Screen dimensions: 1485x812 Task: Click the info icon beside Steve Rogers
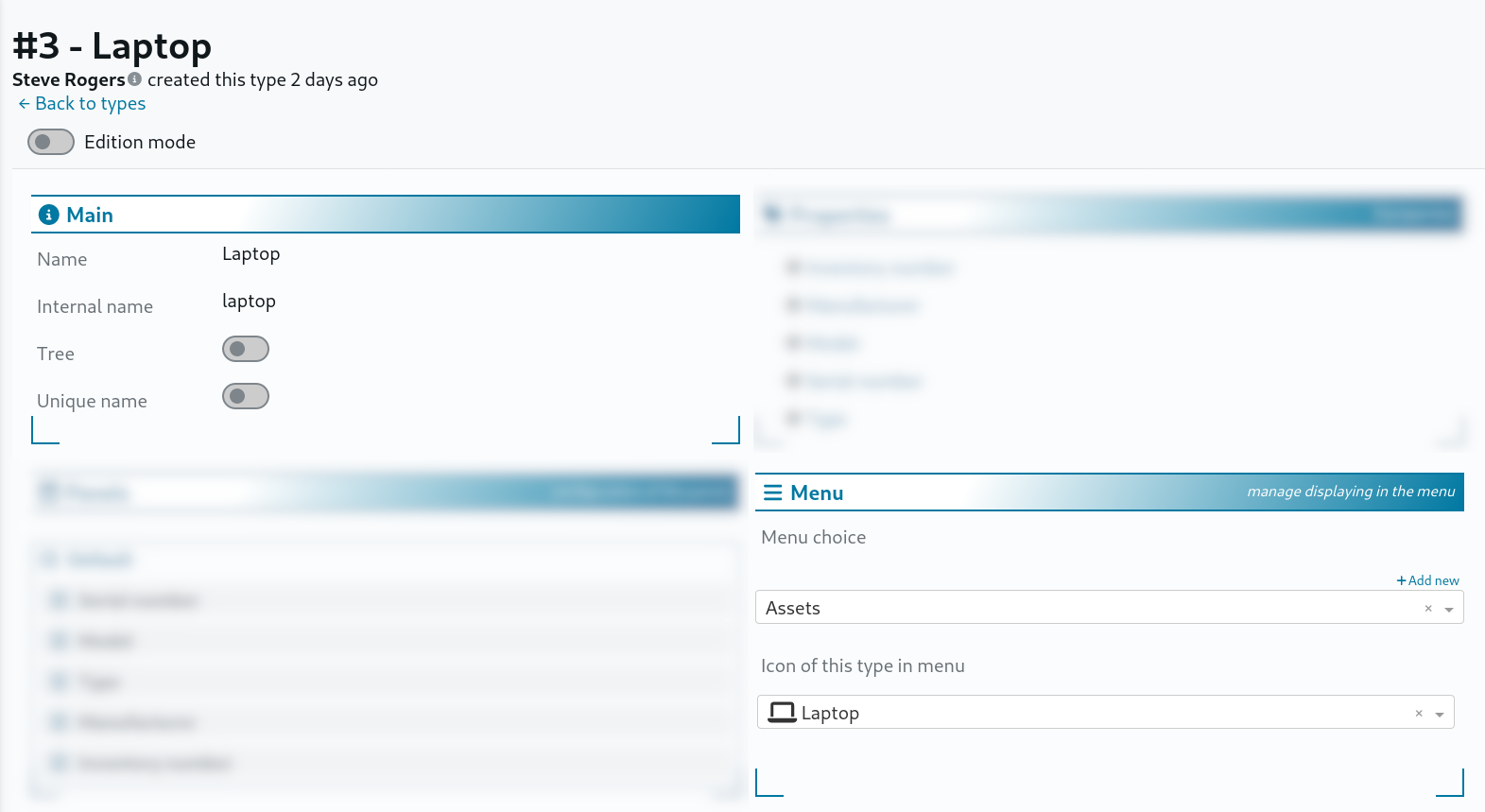pos(134,79)
